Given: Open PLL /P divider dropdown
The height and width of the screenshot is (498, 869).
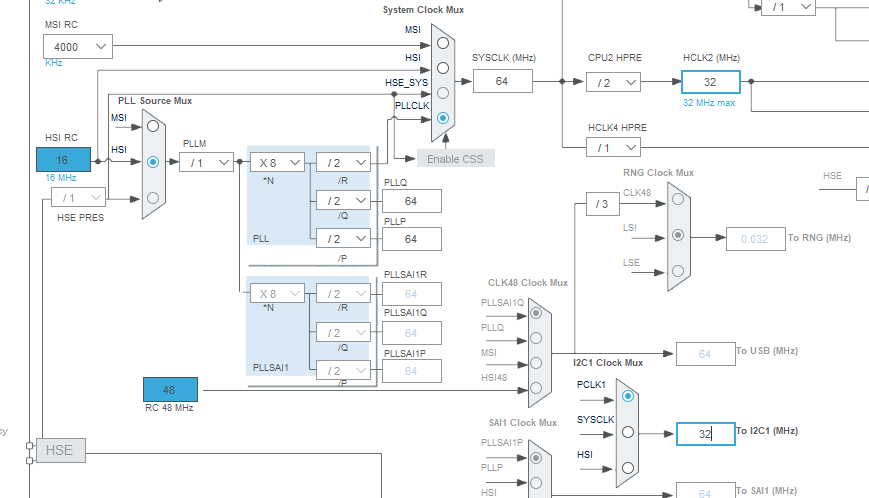Looking at the screenshot, I should pos(343,238).
